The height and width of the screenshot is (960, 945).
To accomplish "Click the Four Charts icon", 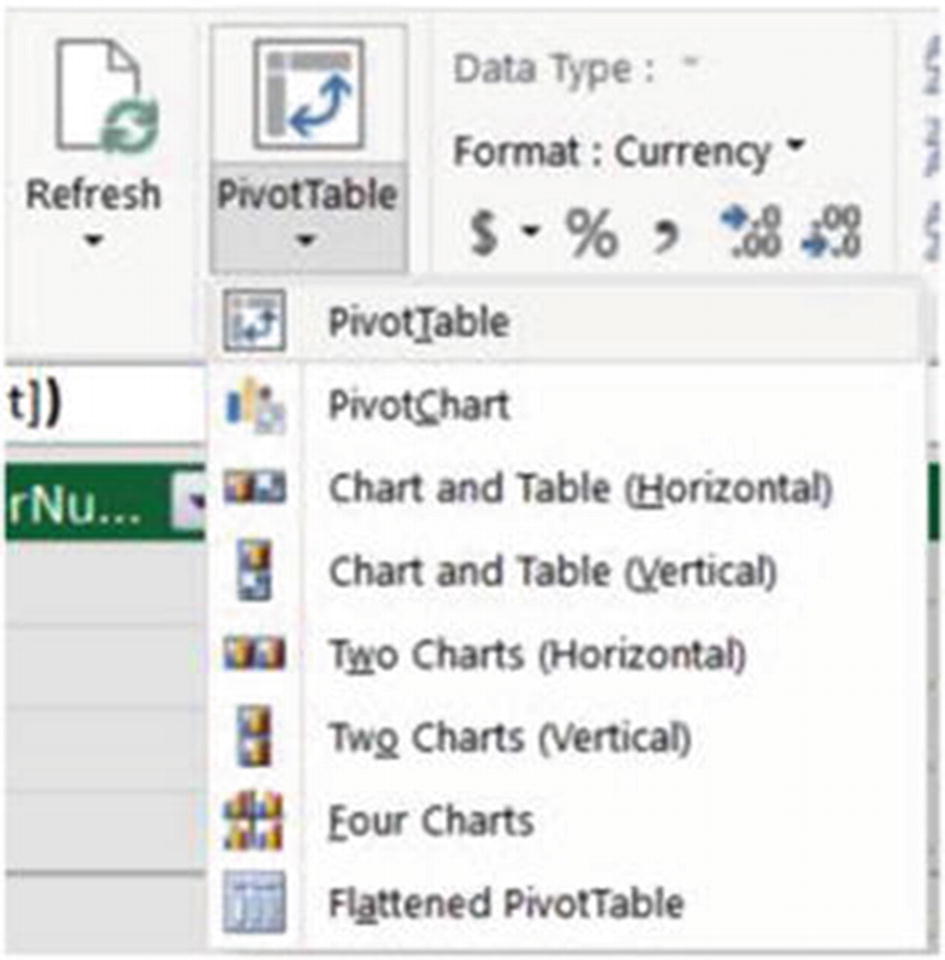I will [255, 820].
